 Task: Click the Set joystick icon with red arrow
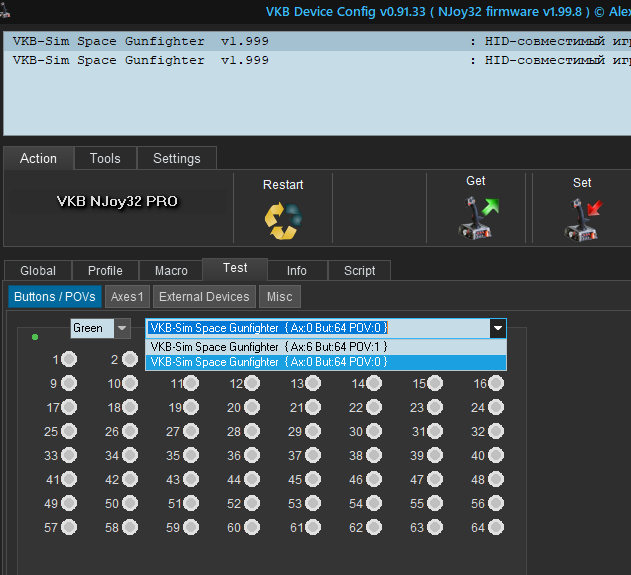point(583,220)
